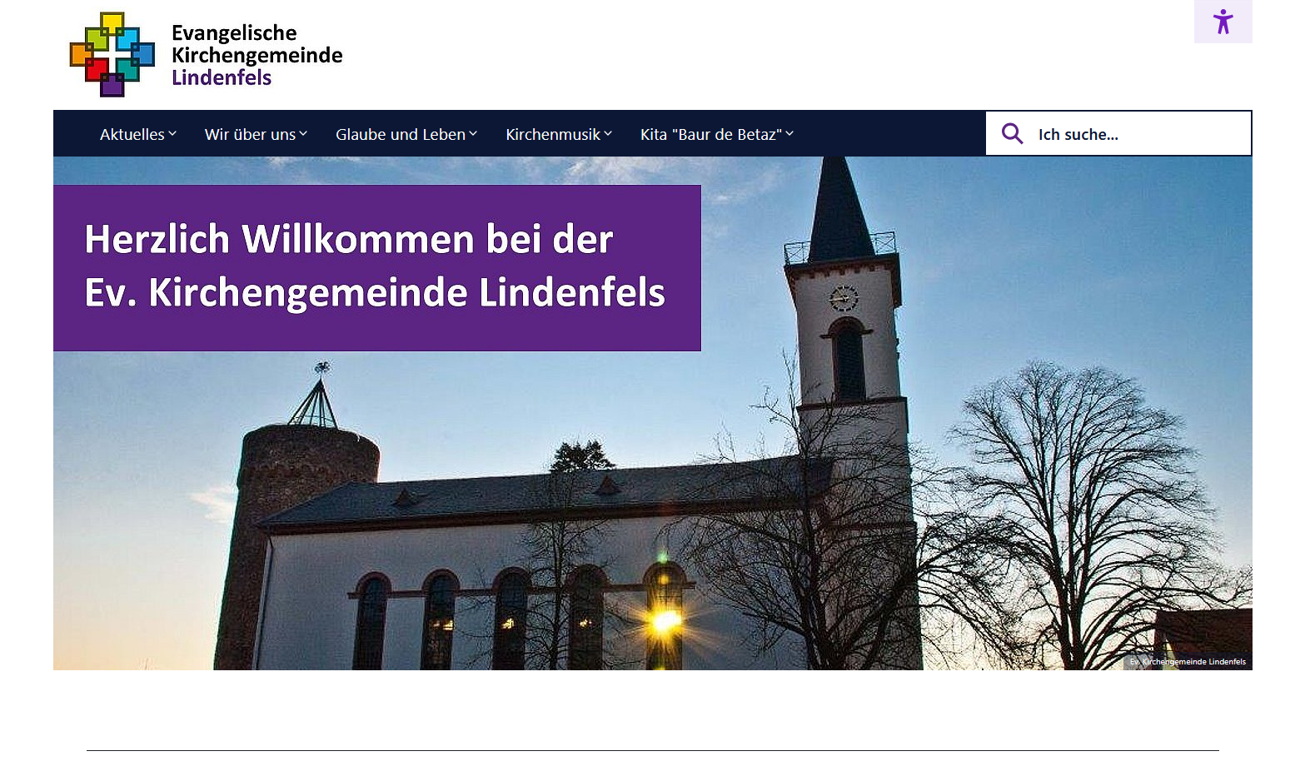
Task: Expand the chevron beside 'Wir über uns'
Action: coord(303,134)
